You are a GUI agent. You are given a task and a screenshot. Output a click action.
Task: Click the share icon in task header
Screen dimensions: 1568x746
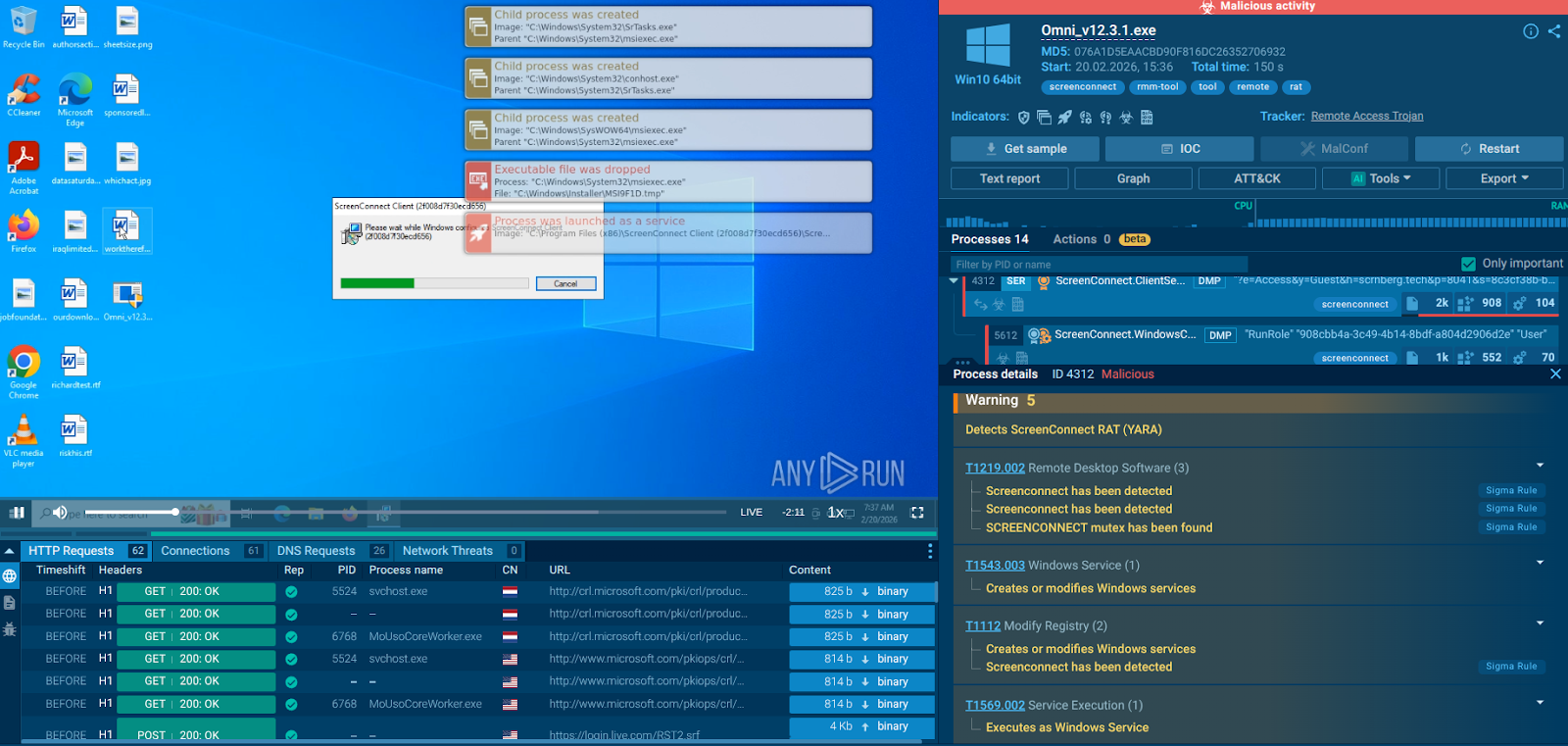point(1554,31)
